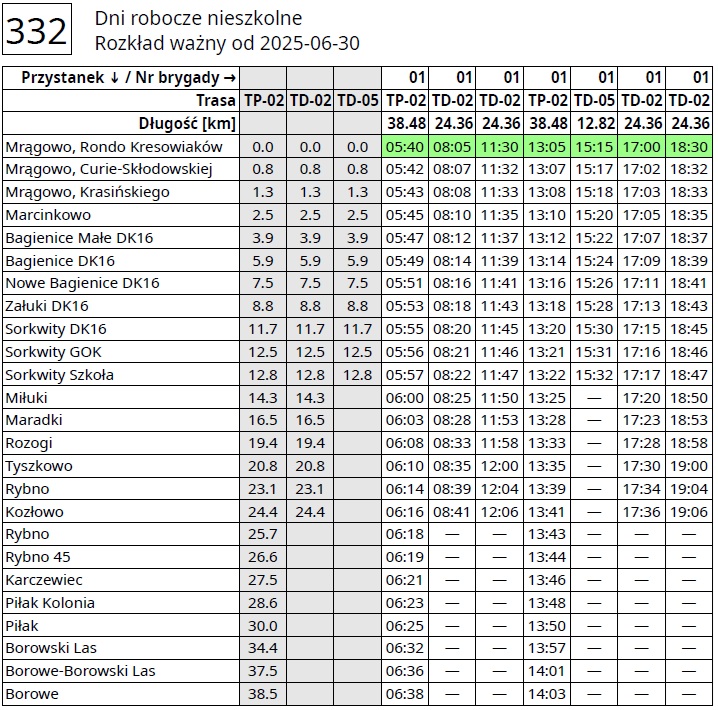This screenshot has height=710, width=718.
Task: Select stop 'Miłuki'
Action: pyautogui.click(x=26, y=398)
